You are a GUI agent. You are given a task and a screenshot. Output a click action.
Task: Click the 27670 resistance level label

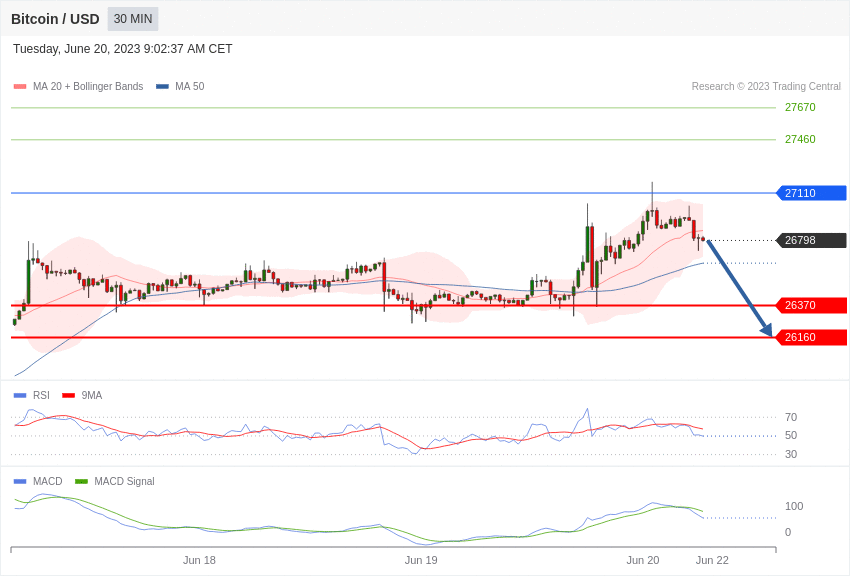800,107
